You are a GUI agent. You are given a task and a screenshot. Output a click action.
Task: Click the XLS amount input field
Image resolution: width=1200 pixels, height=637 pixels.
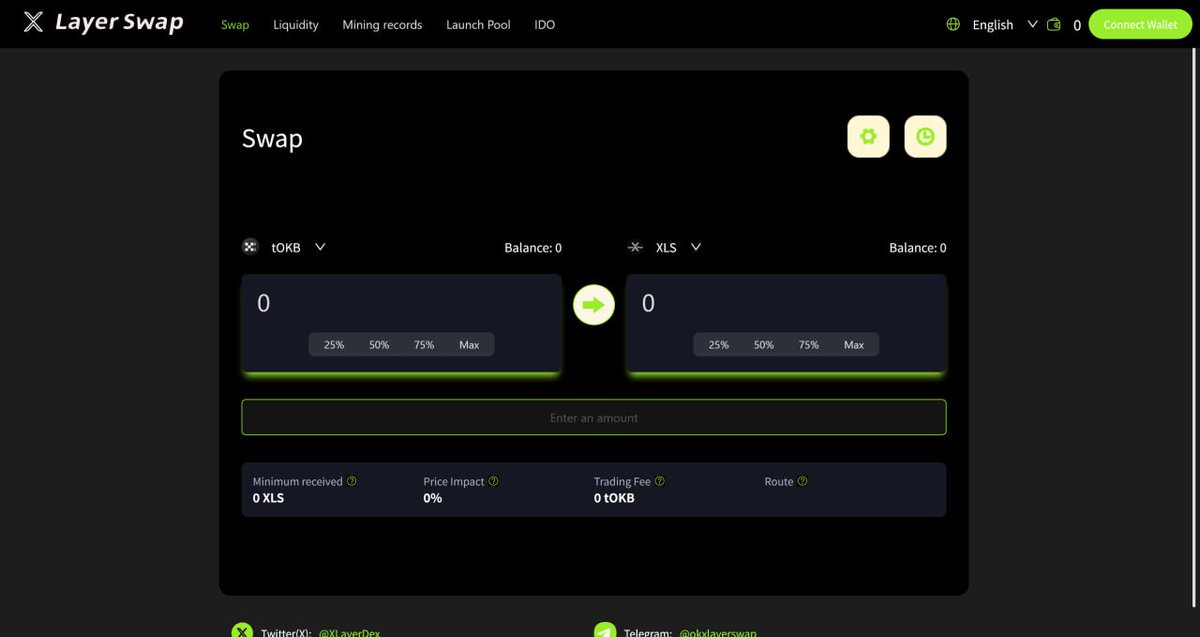(x=786, y=303)
